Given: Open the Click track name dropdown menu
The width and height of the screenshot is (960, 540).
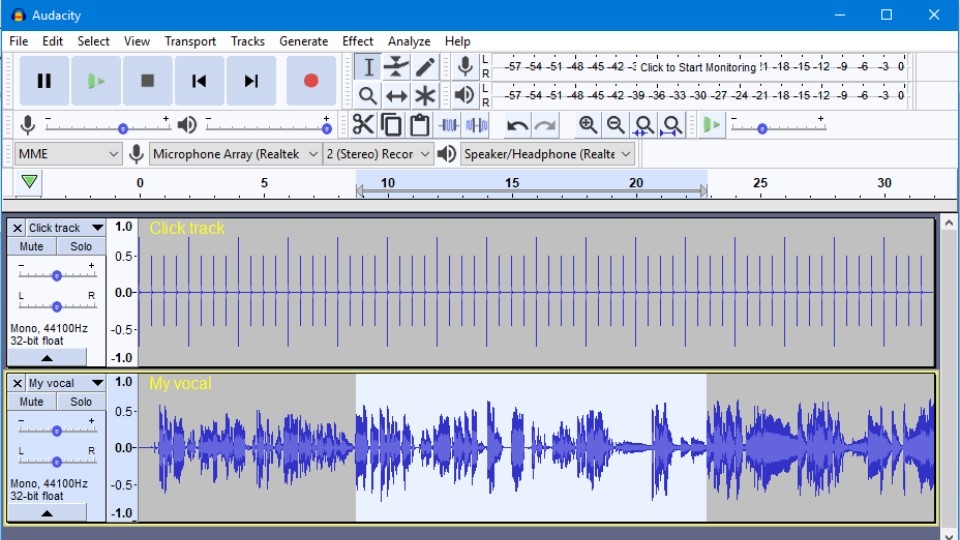Looking at the screenshot, I should [66, 228].
